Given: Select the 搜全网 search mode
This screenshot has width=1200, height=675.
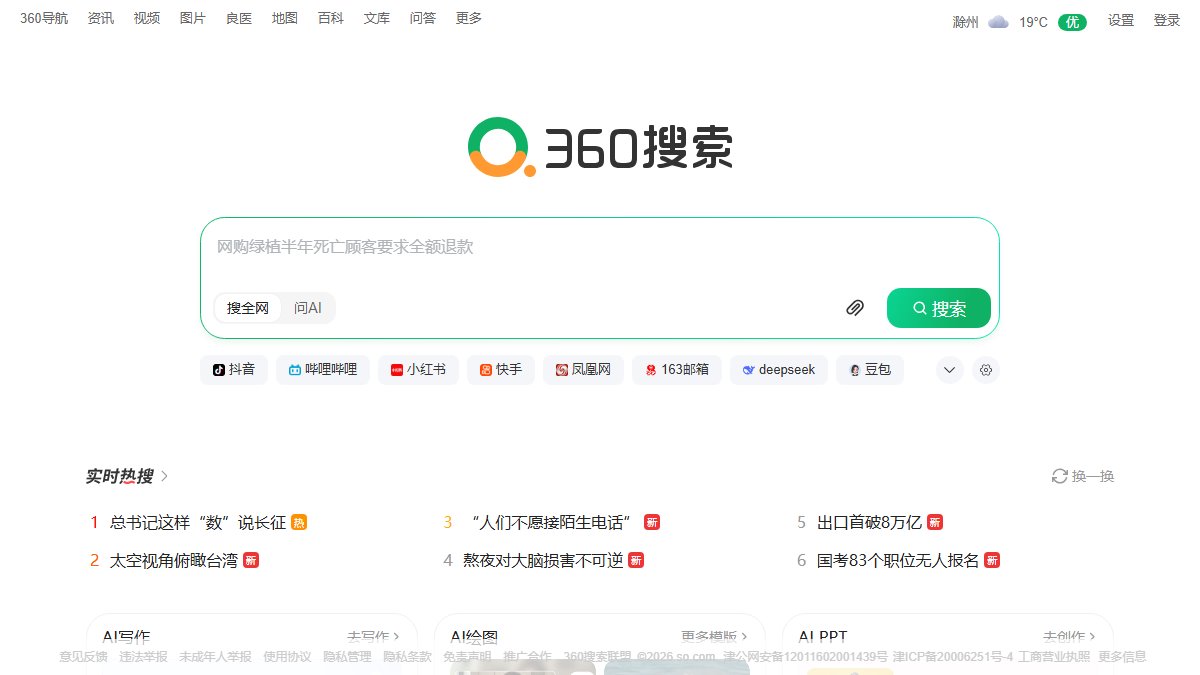Looking at the screenshot, I should (x=248, y=308).
